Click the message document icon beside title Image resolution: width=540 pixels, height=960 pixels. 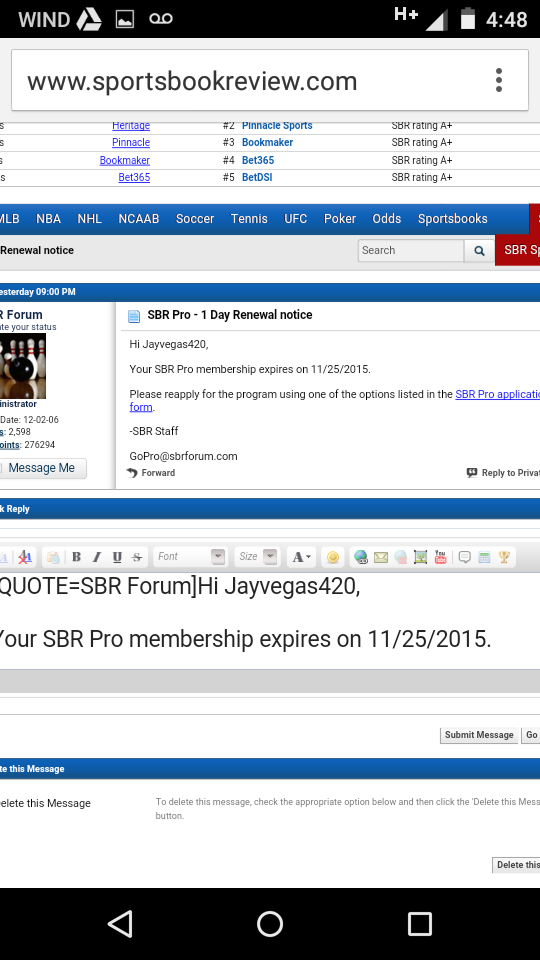(x=133, y=316)
